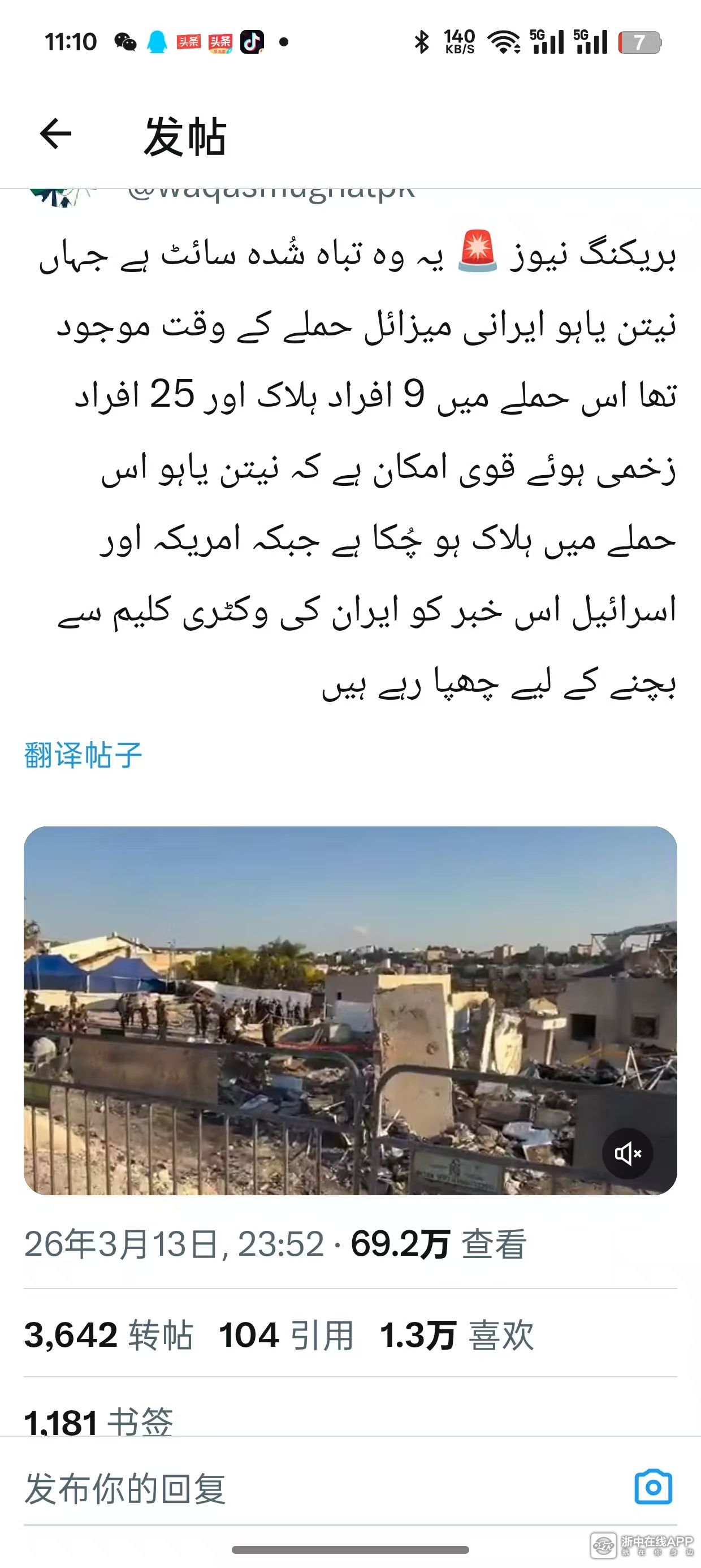
Task: Open the 104 引用 quotes list
Action: coord(286,1336)
